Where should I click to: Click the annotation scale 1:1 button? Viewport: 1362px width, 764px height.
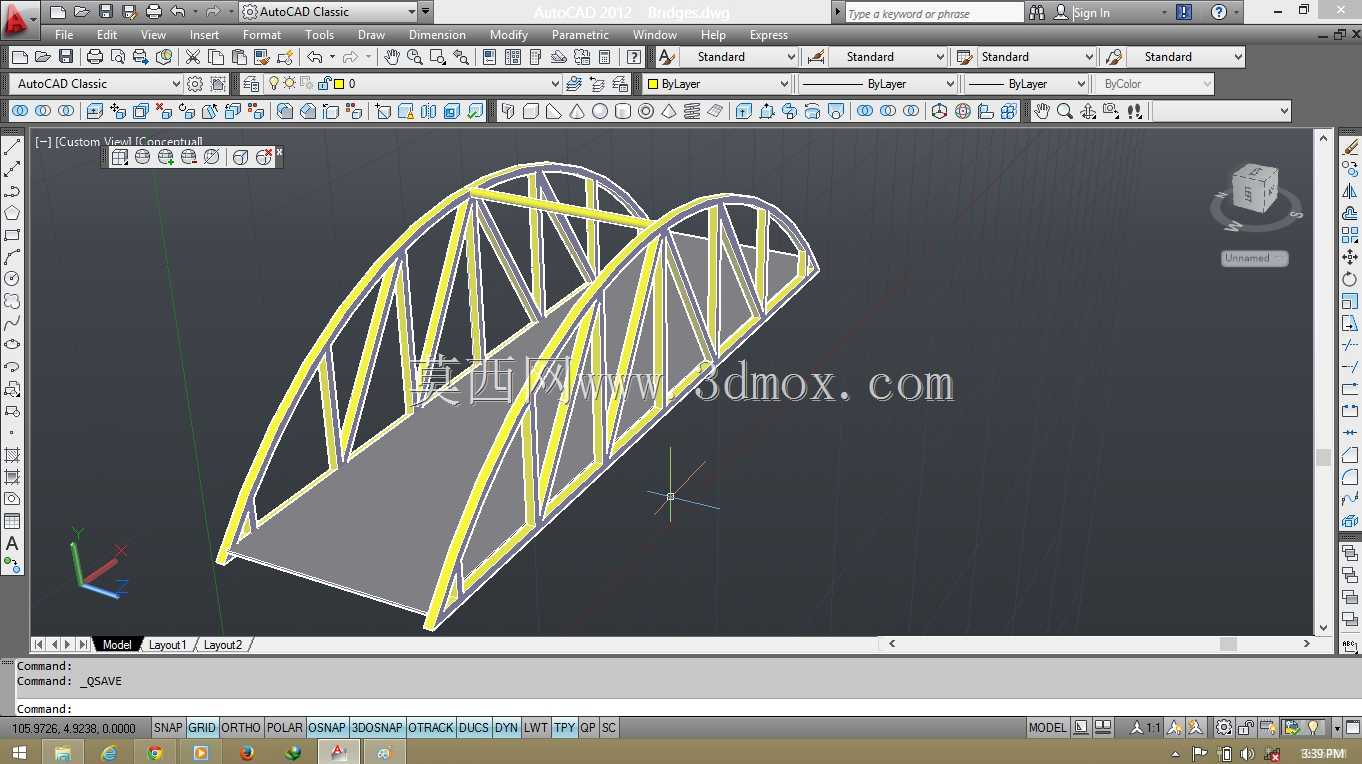tap(1146, 728)
